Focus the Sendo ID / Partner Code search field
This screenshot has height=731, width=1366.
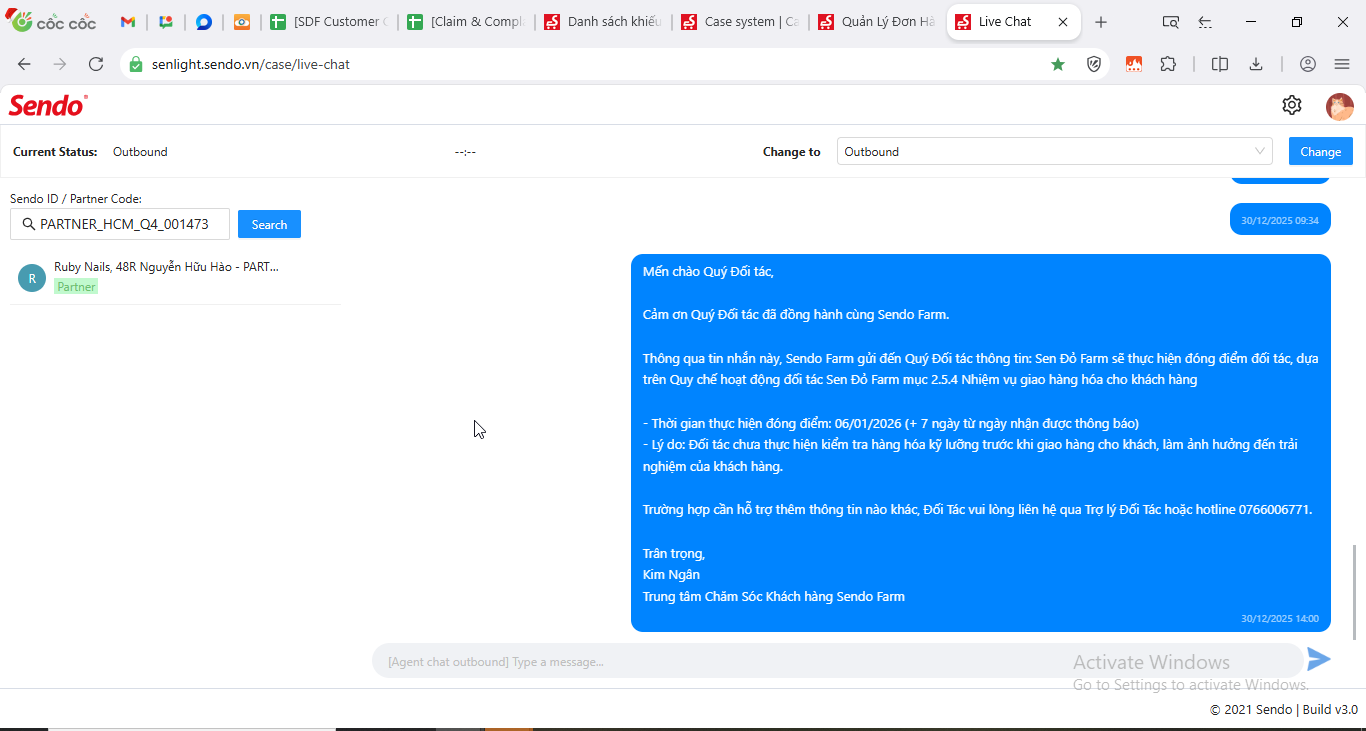[x=120, y=224]
